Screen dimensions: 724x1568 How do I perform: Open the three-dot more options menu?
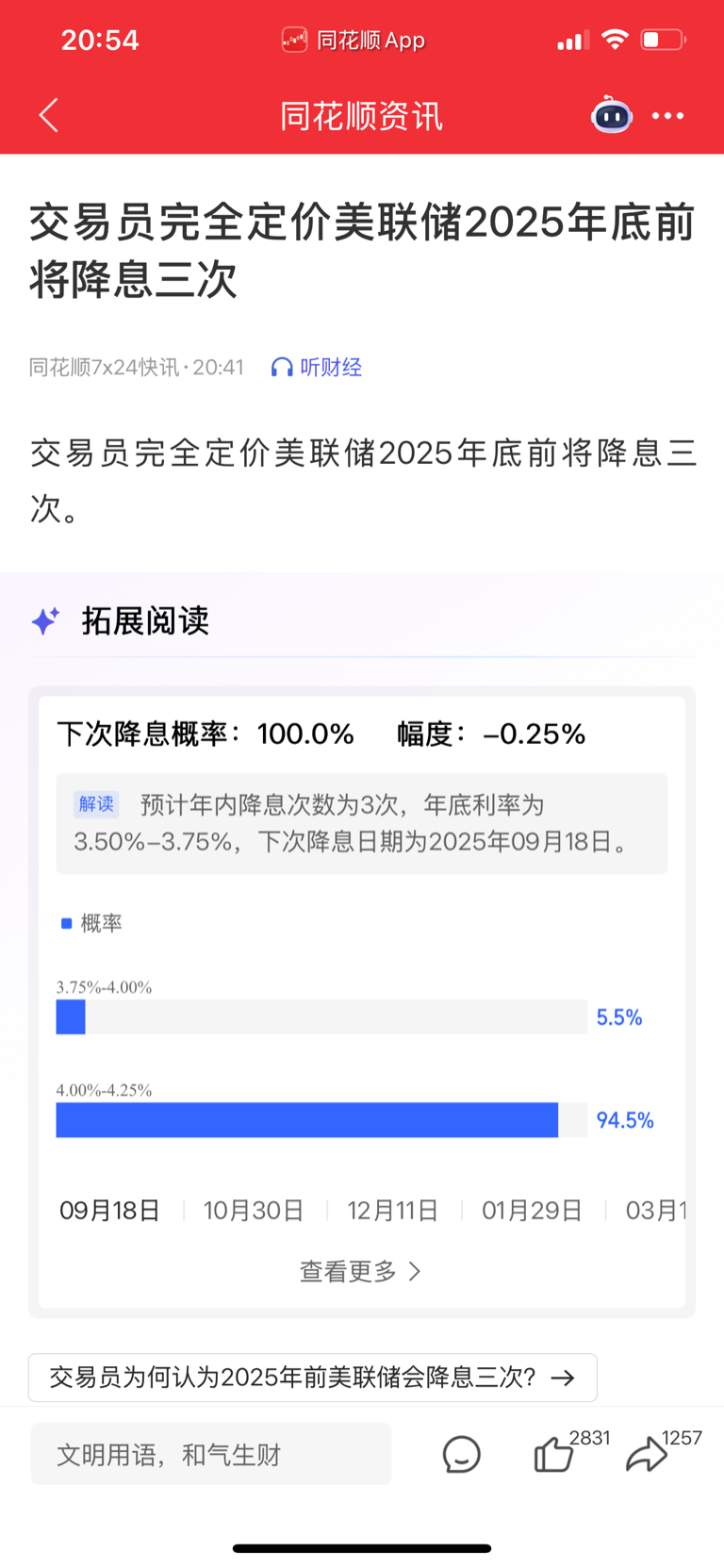pyautogui.click(x=668, y=116)
